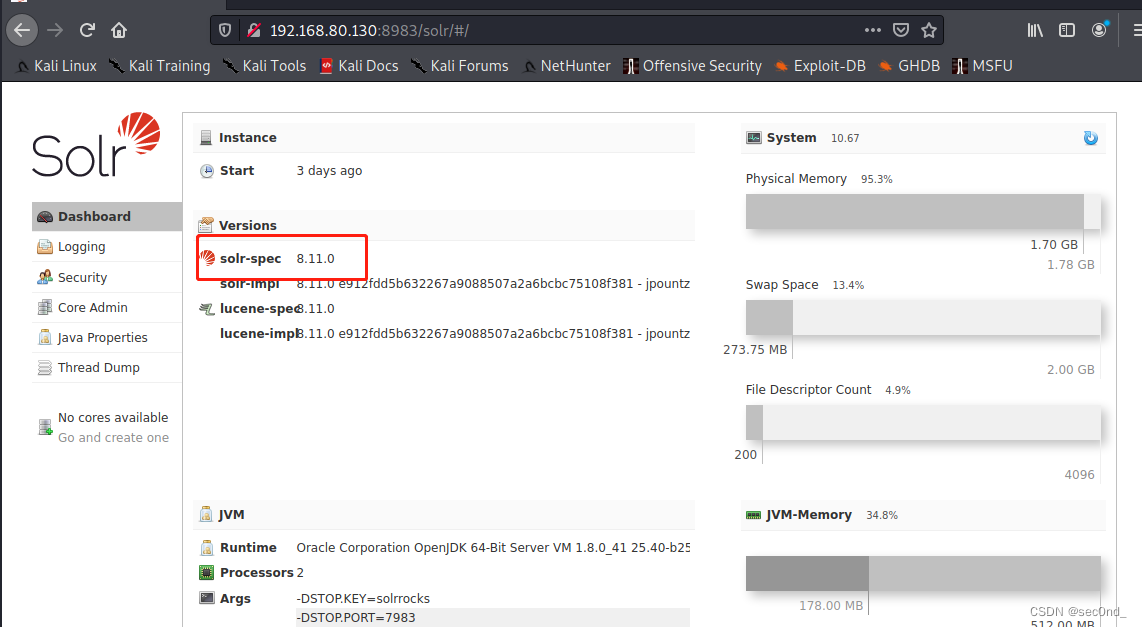This screenshot has width=1142, height=627.
Task: Click the JVM section icon
Action: (206, 514)
